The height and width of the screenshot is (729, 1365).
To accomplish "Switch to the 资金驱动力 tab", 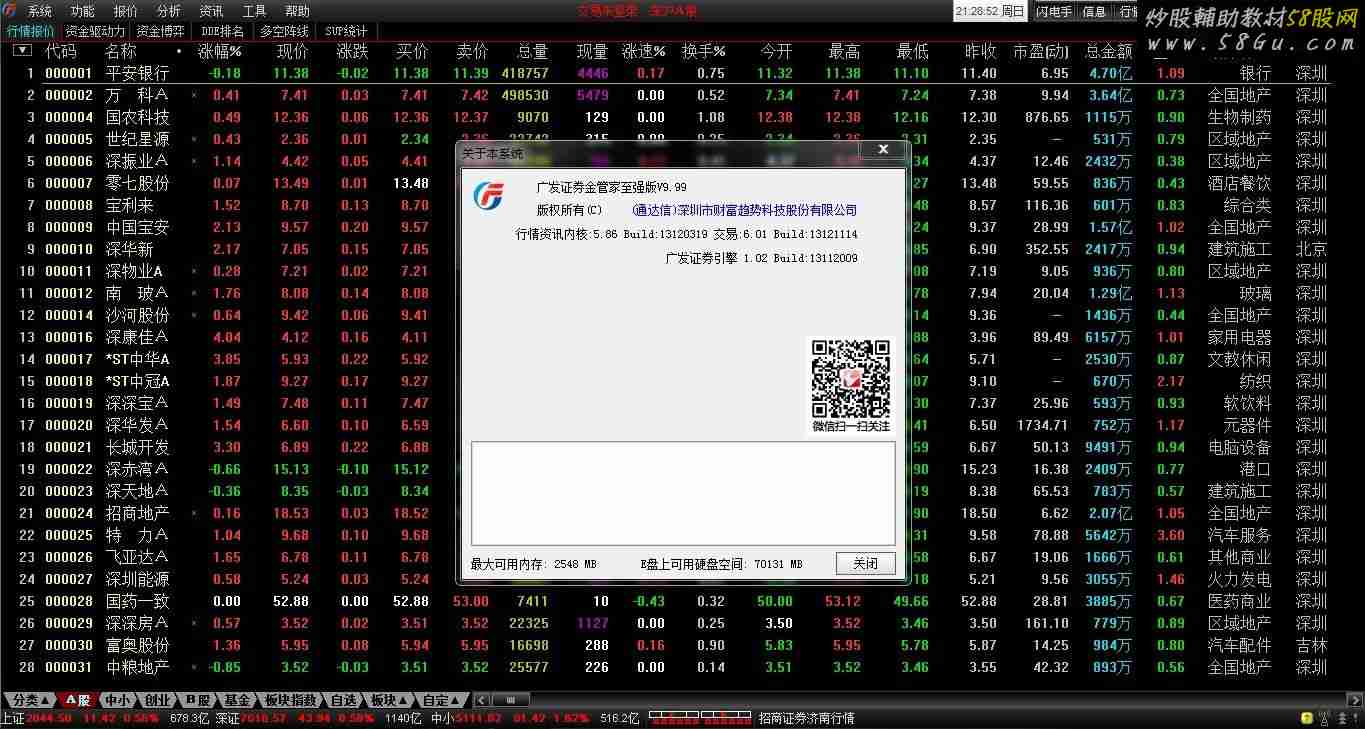I will point(96,31).
